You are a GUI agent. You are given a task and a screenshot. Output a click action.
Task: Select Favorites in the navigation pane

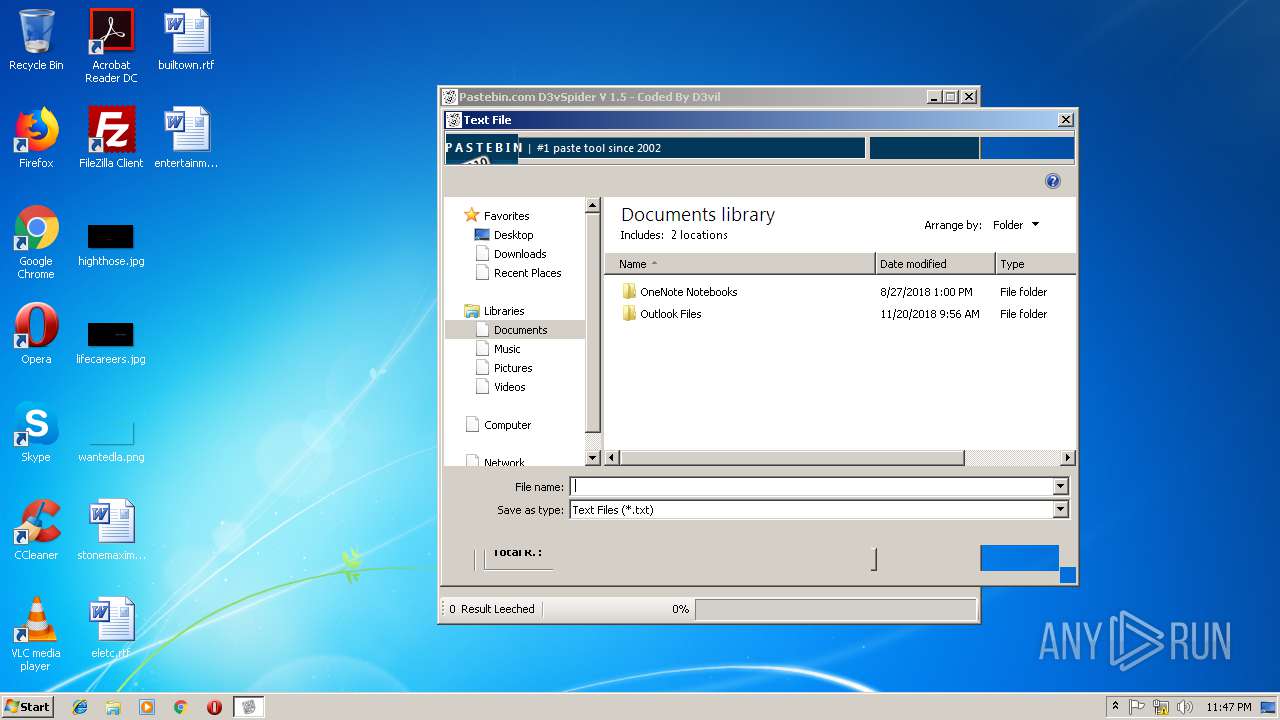506,216
